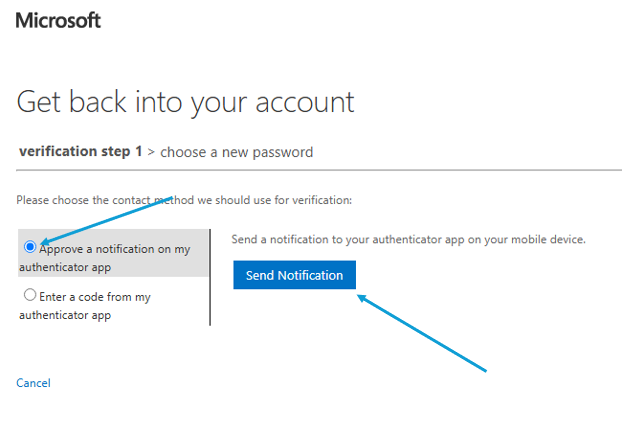Click the 'Send a notification to your authenticator' description

408,240
